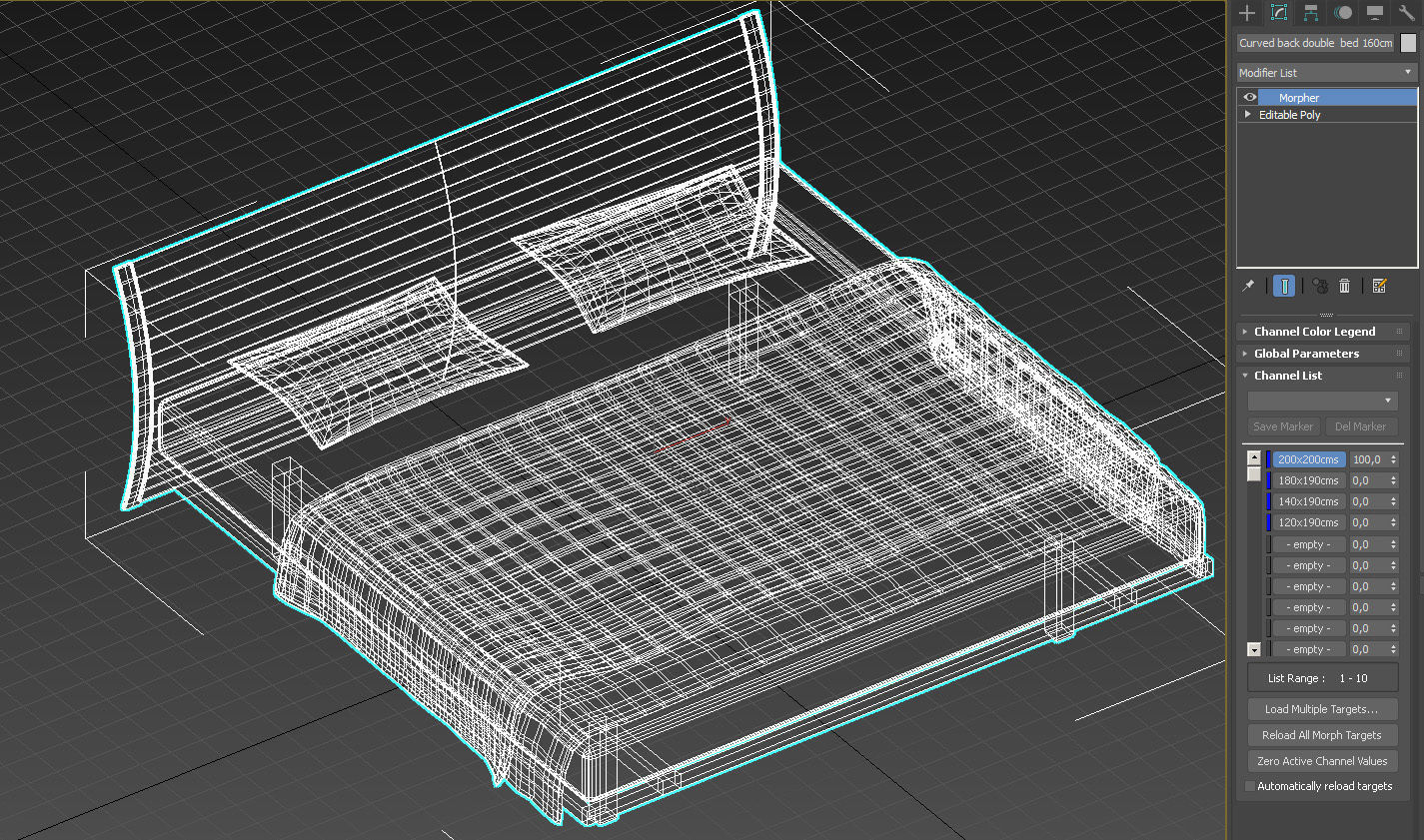Click the object color swatch
The width and height of the screenshot is (1424, 840).
pos(1408,43)
